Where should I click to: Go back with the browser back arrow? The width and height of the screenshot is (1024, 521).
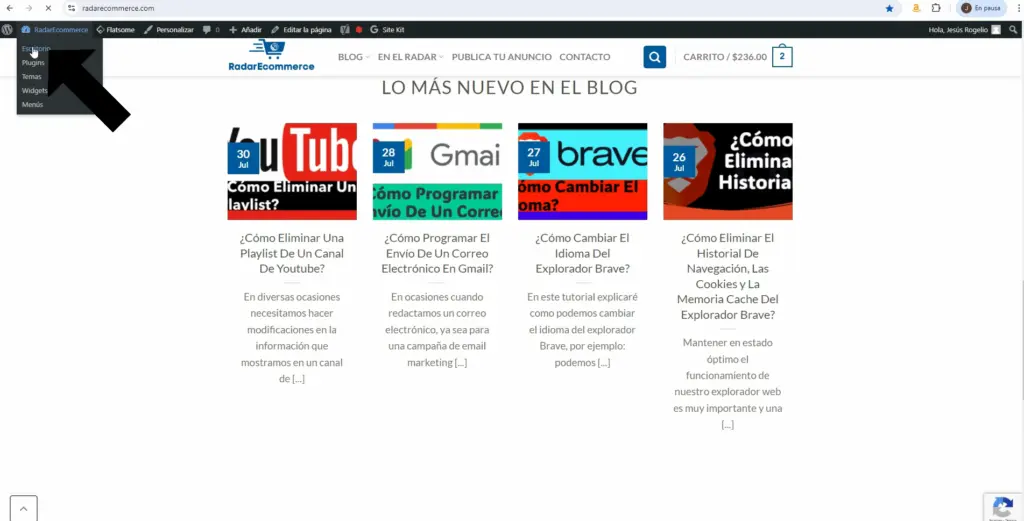(x=9, y=8)
